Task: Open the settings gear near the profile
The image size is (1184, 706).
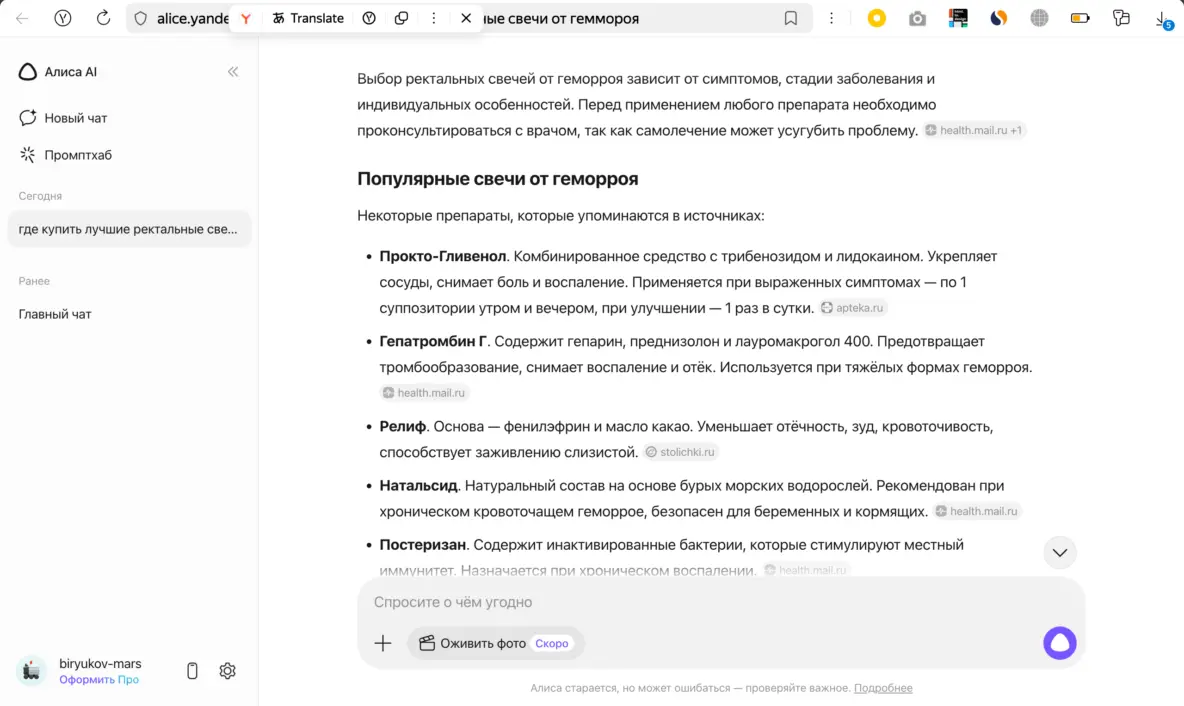Action: pyautogui.click(x=227, y=671)
